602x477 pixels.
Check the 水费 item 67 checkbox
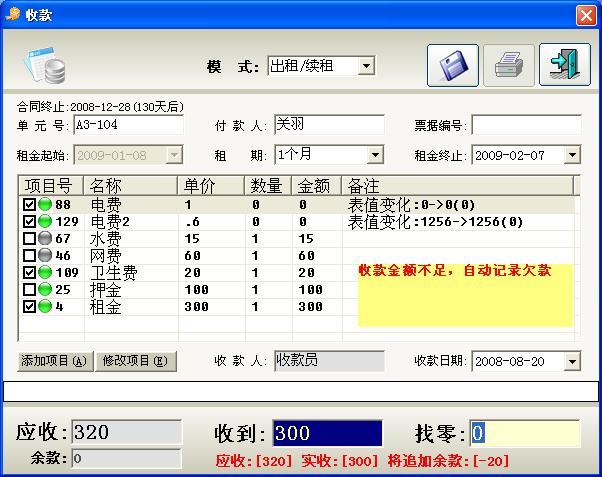(29, 238)
